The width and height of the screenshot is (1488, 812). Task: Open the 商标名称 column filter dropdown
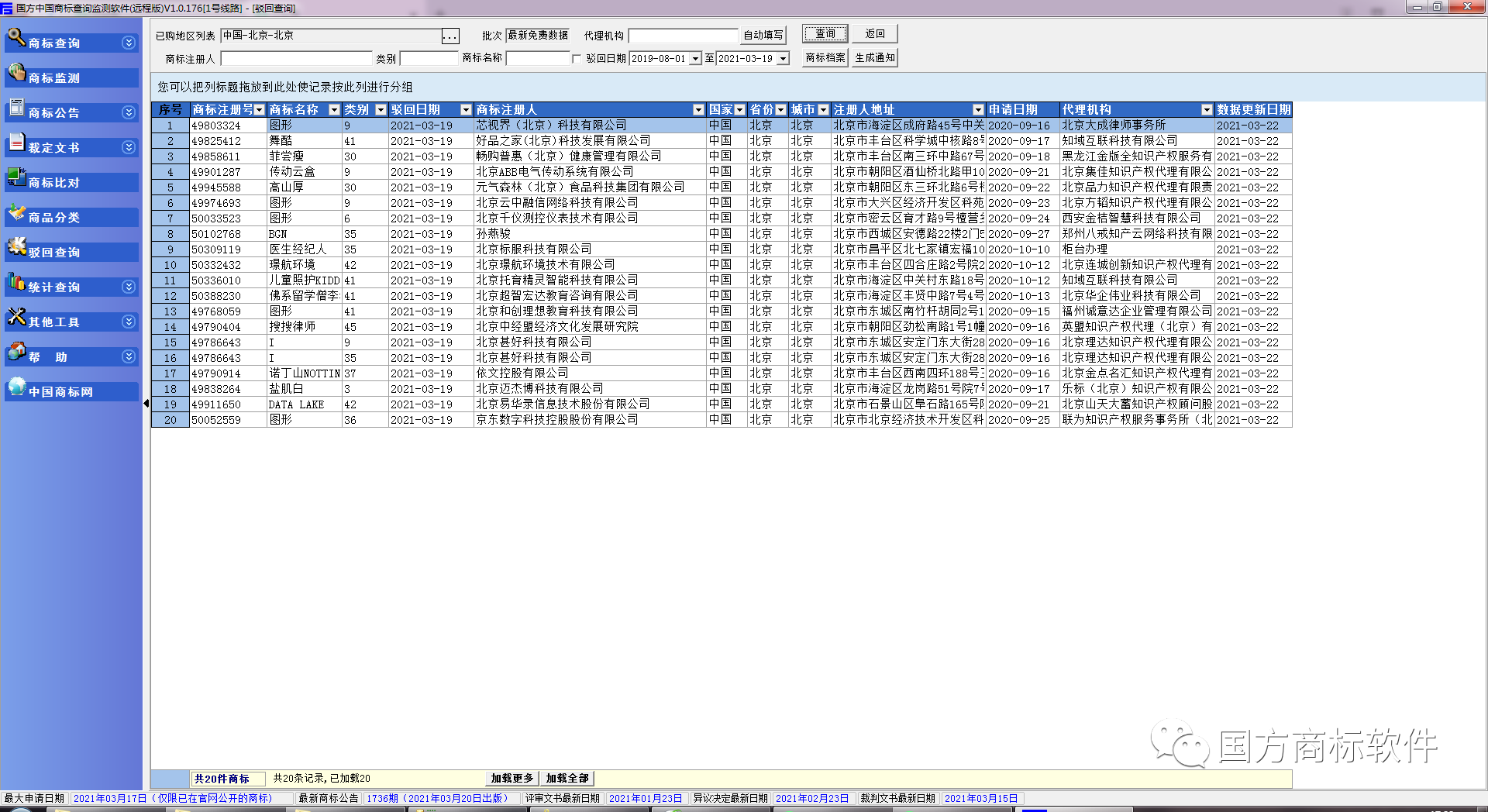[335, 110]
